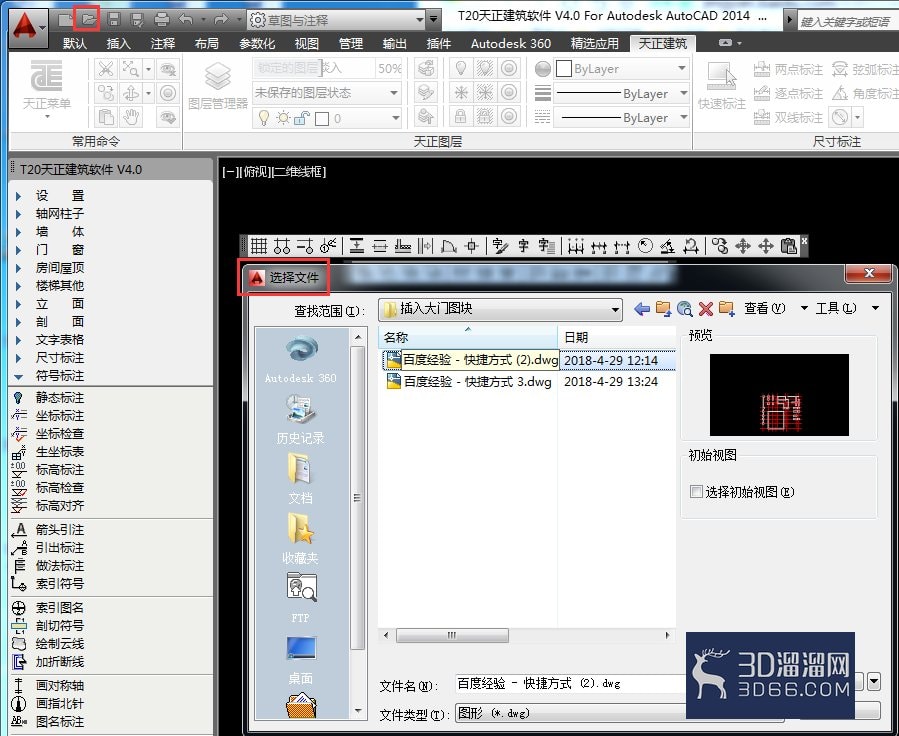Open the AutoCAD application menu button
Screen dimensions: 899x736
pos(28,28)
